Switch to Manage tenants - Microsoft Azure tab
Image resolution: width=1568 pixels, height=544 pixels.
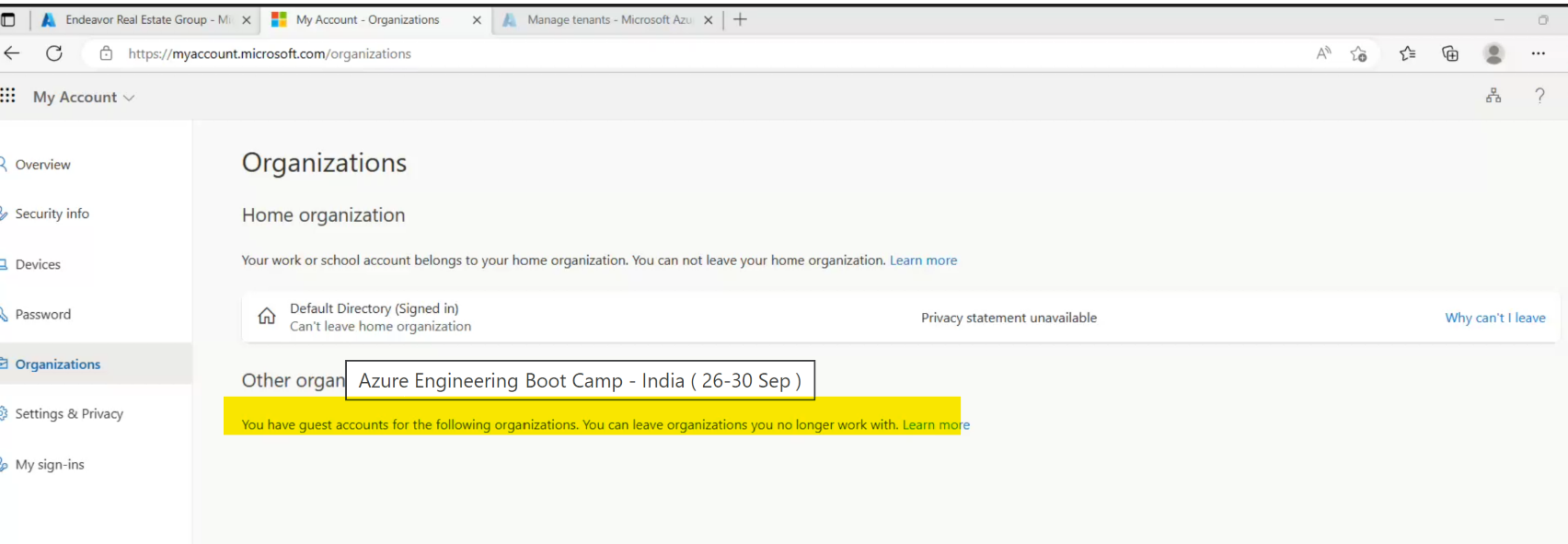tap(608, 19)
